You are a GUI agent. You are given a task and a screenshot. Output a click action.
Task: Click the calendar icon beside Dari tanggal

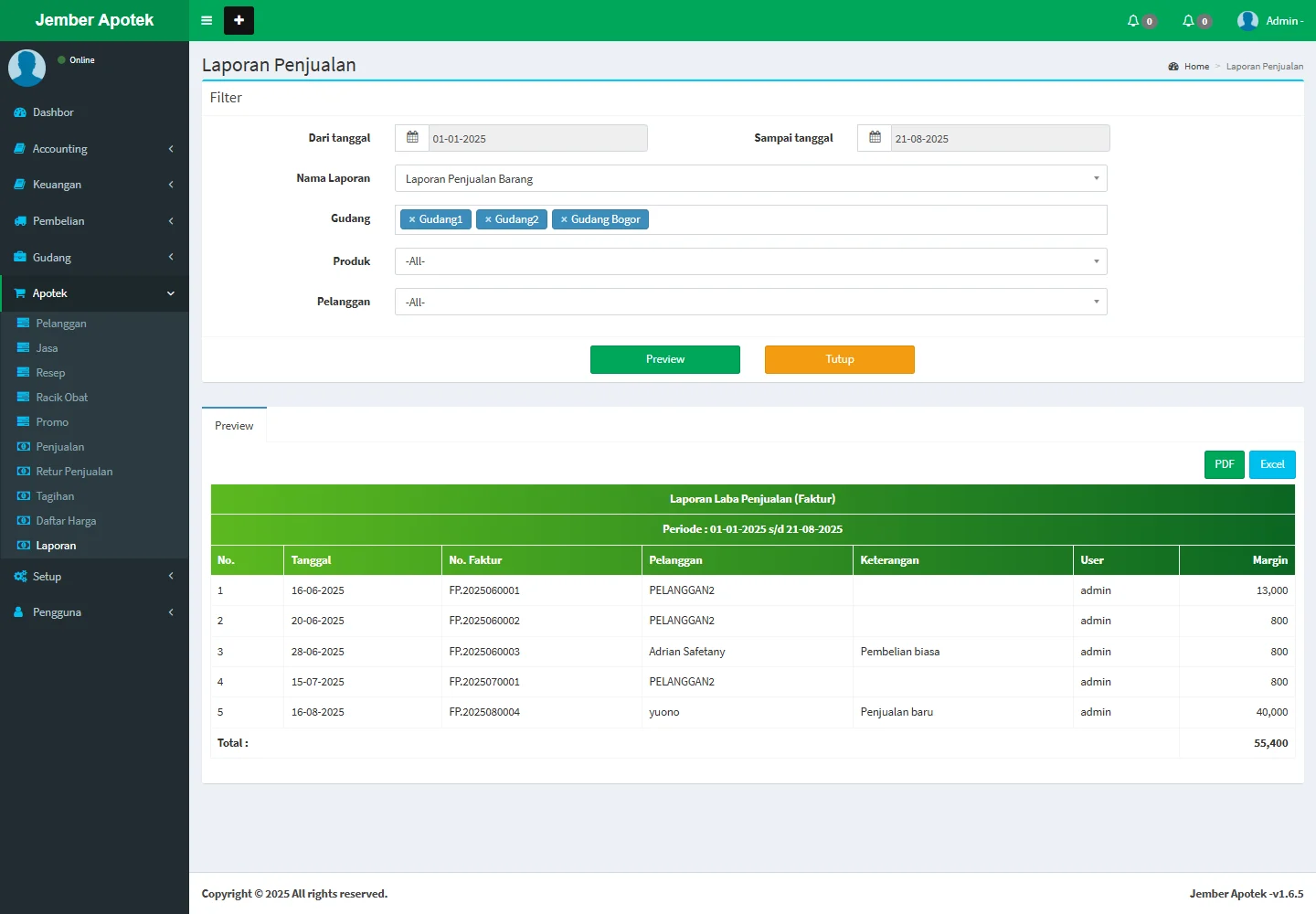[x=412, y=138]
